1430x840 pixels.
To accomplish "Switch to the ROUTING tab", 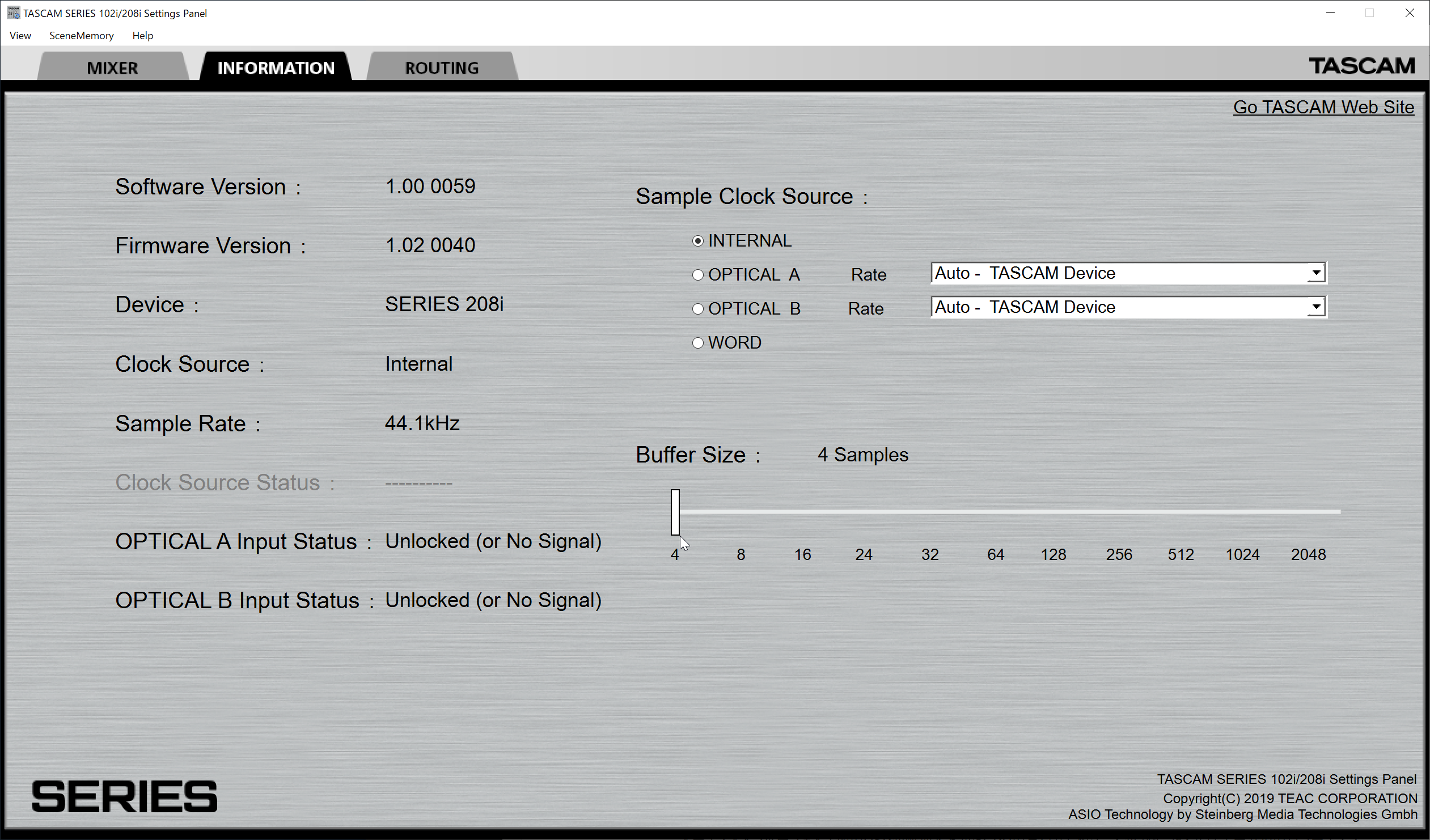I will pyautogui.click(x=442, y=67).
